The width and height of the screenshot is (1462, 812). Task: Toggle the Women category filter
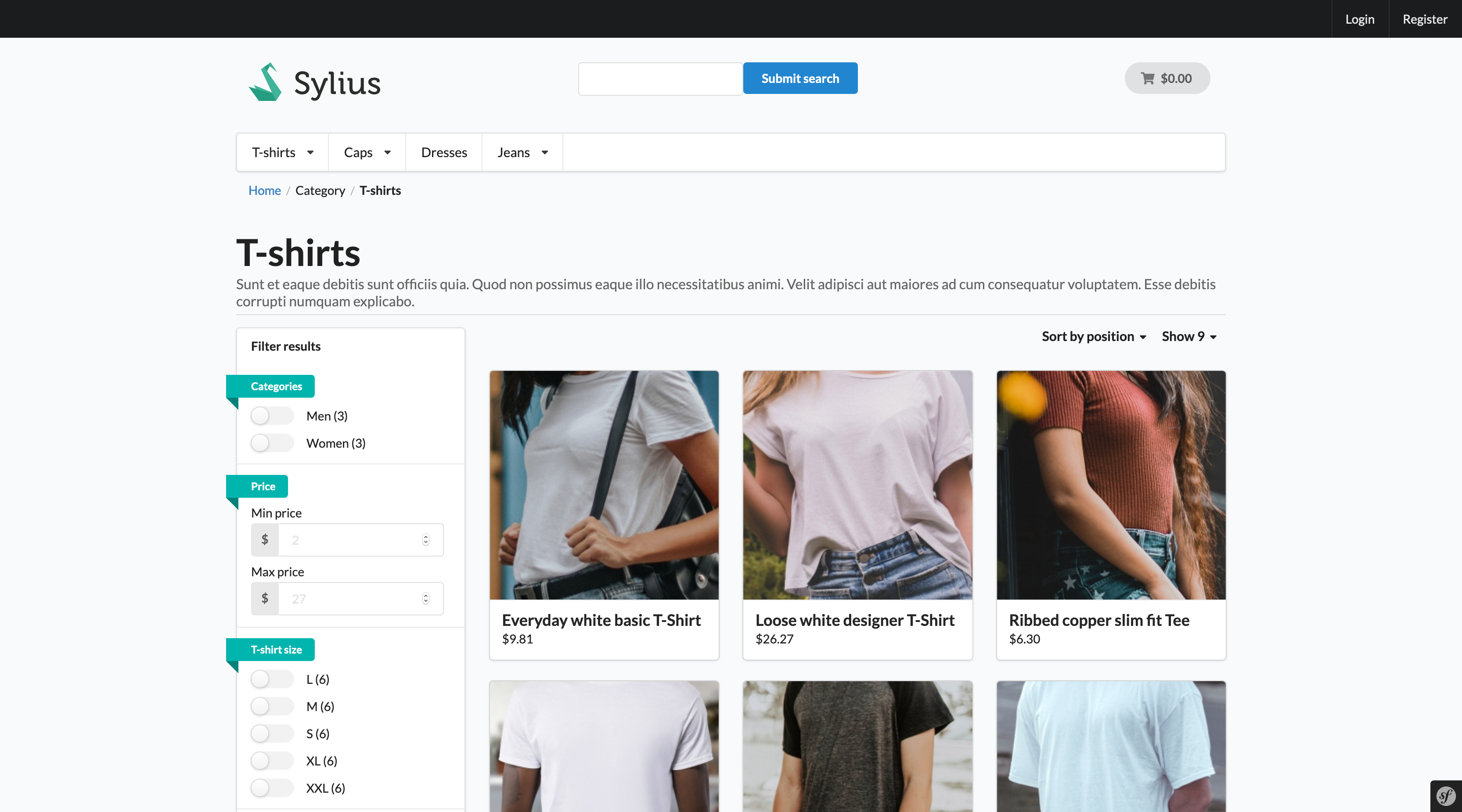coord(272,443)
